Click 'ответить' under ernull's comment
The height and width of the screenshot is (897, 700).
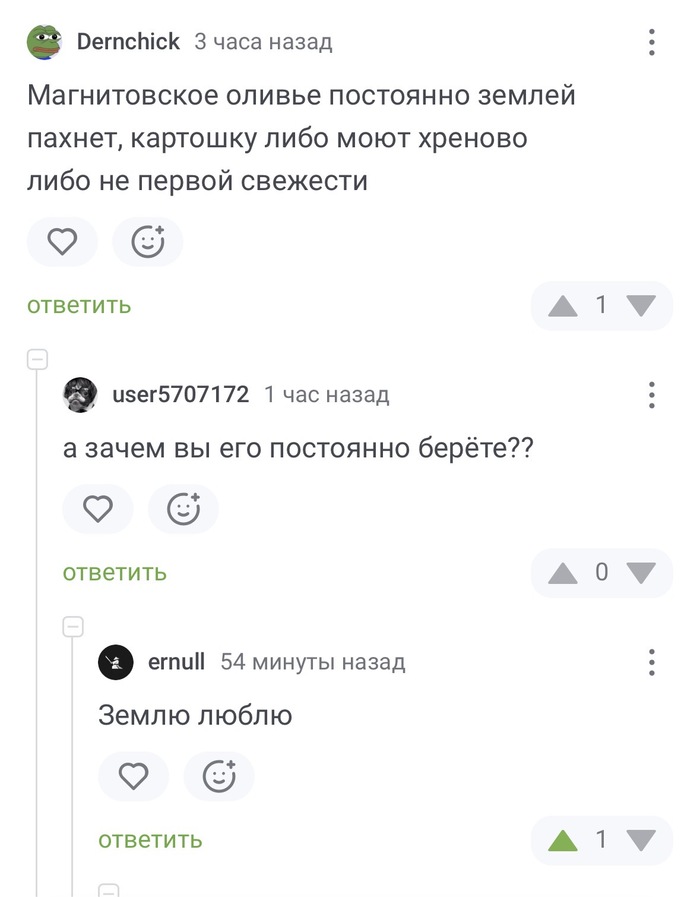point(148,840)
